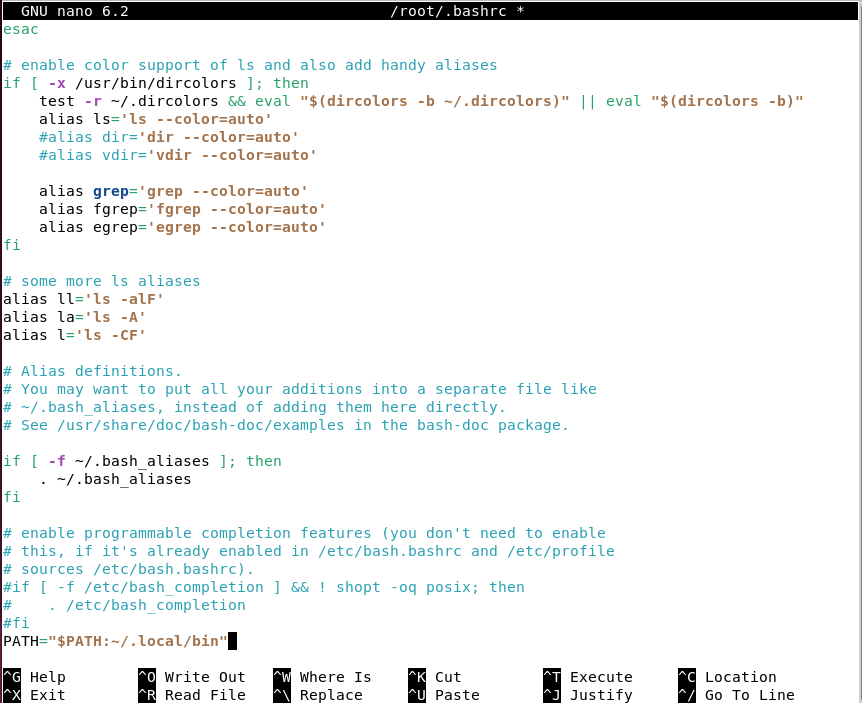Image resolution: width=862 pixels, height=703 pixels.
Task: Select the ^R Read File shortcut
Action: pyautogui.click(x=192, y=695)
